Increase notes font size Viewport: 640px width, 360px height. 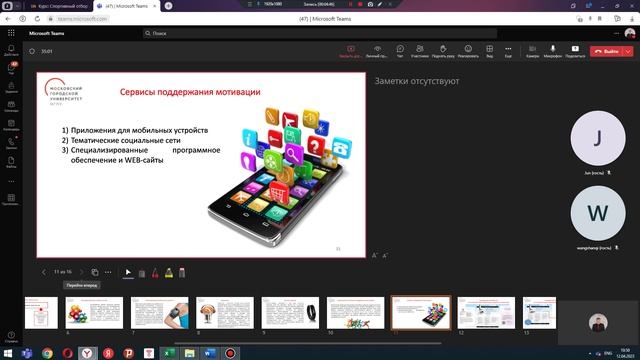[x=375, y=256]
